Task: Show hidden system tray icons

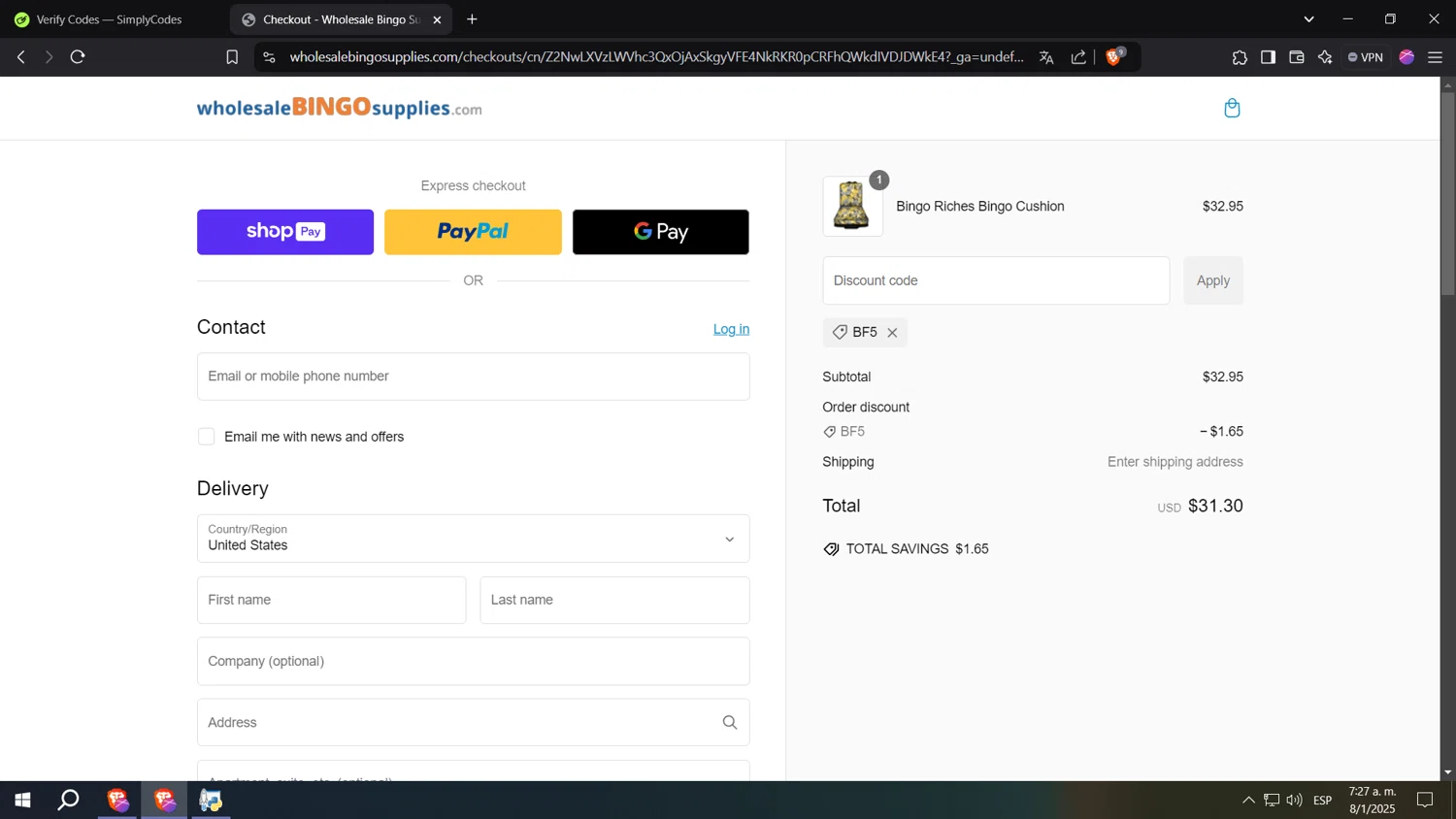Action: (x=1248, y=801)
